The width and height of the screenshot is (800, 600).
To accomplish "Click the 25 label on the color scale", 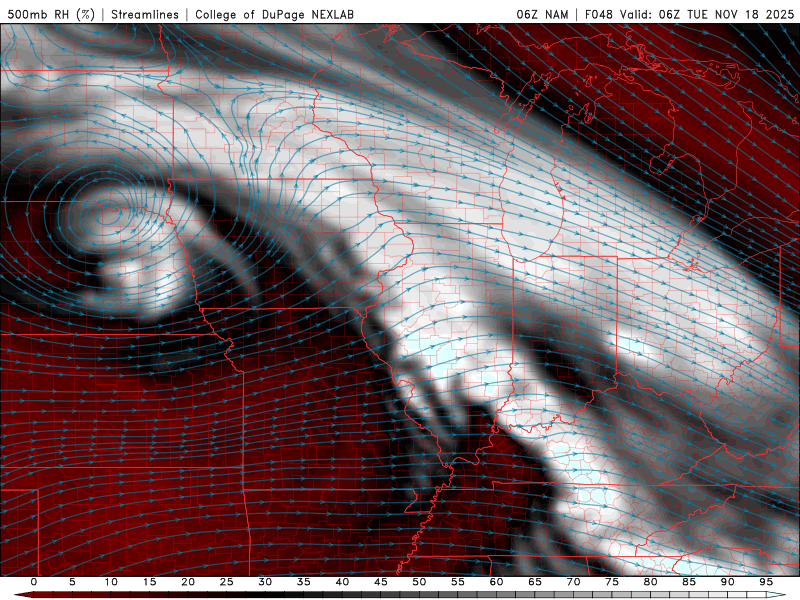I will tap(227, 582).
